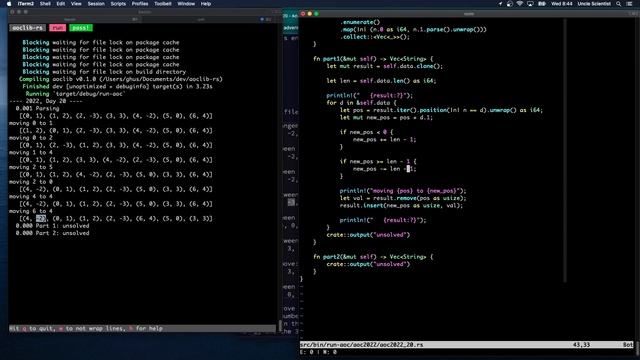640x360 pixels.
Task: Click the 'let val = result.remove(pos as usize);' line
Action: 403,198
